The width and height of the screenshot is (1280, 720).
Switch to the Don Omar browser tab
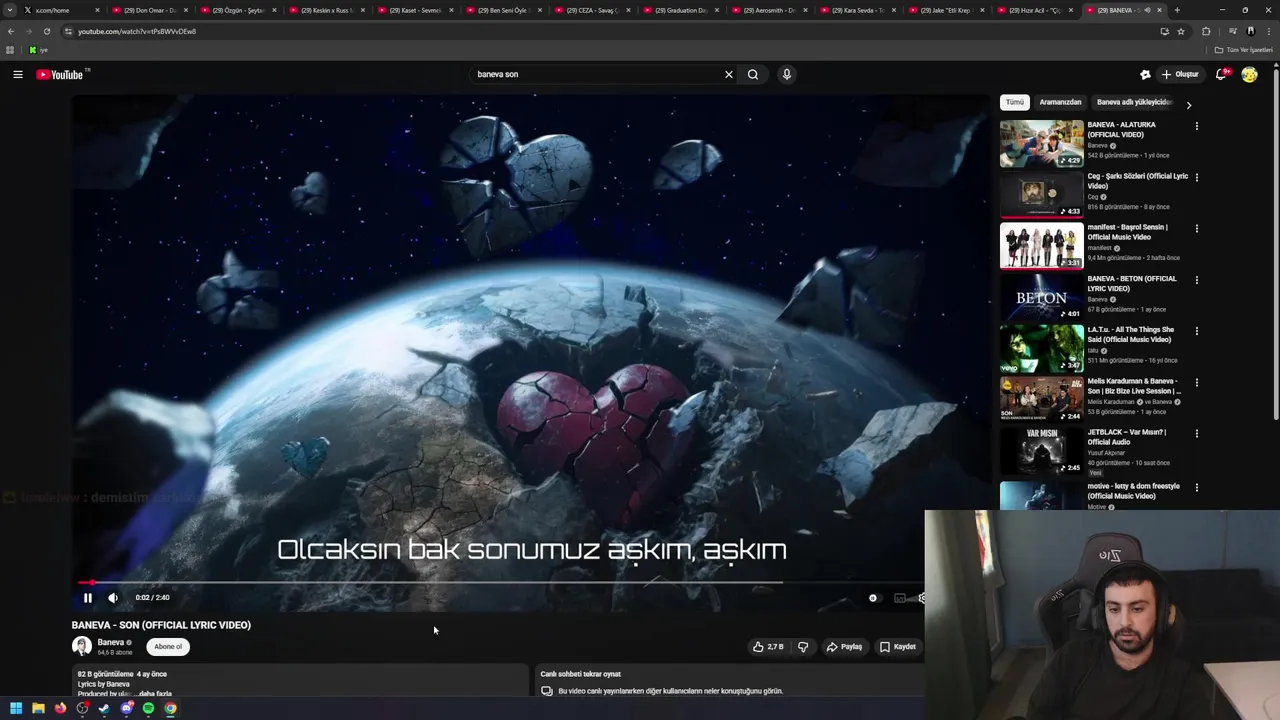click(x=148, y=10)
